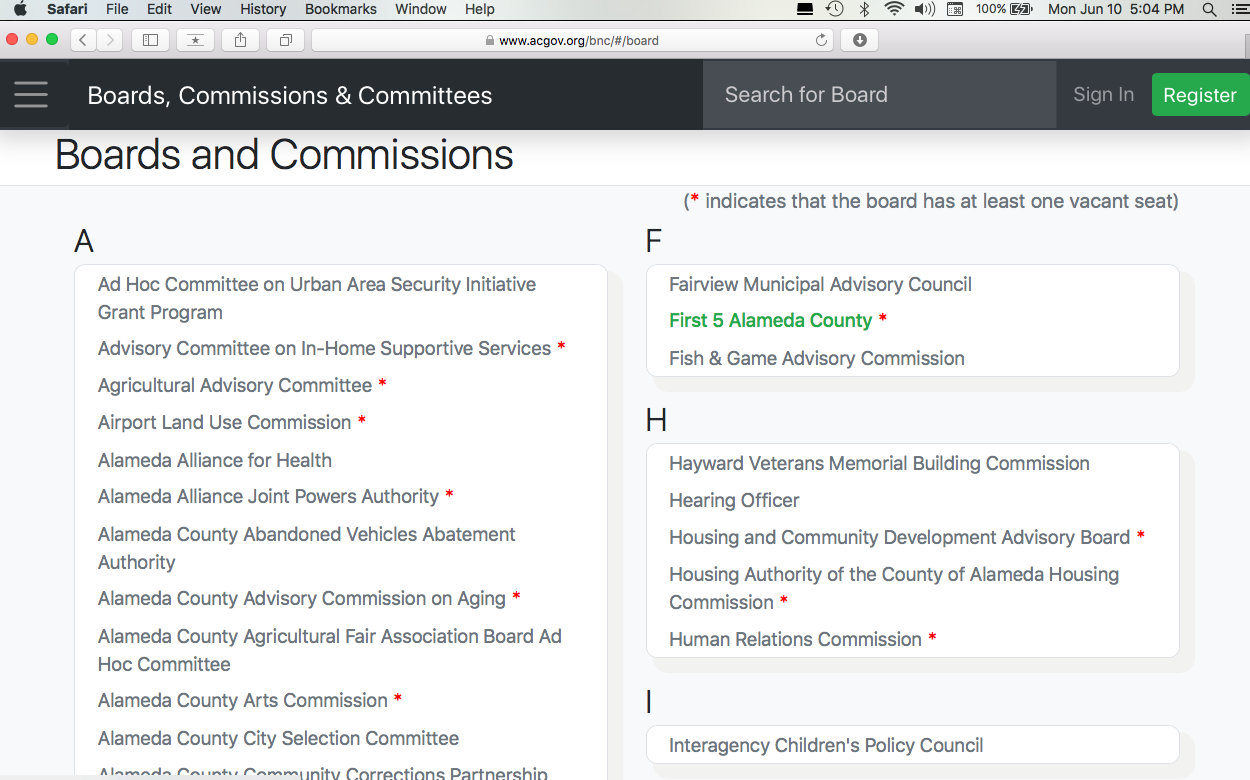The image size is (1250, 780).
Task: Click the Wi-Fi status icon
Action: (893, 9)
